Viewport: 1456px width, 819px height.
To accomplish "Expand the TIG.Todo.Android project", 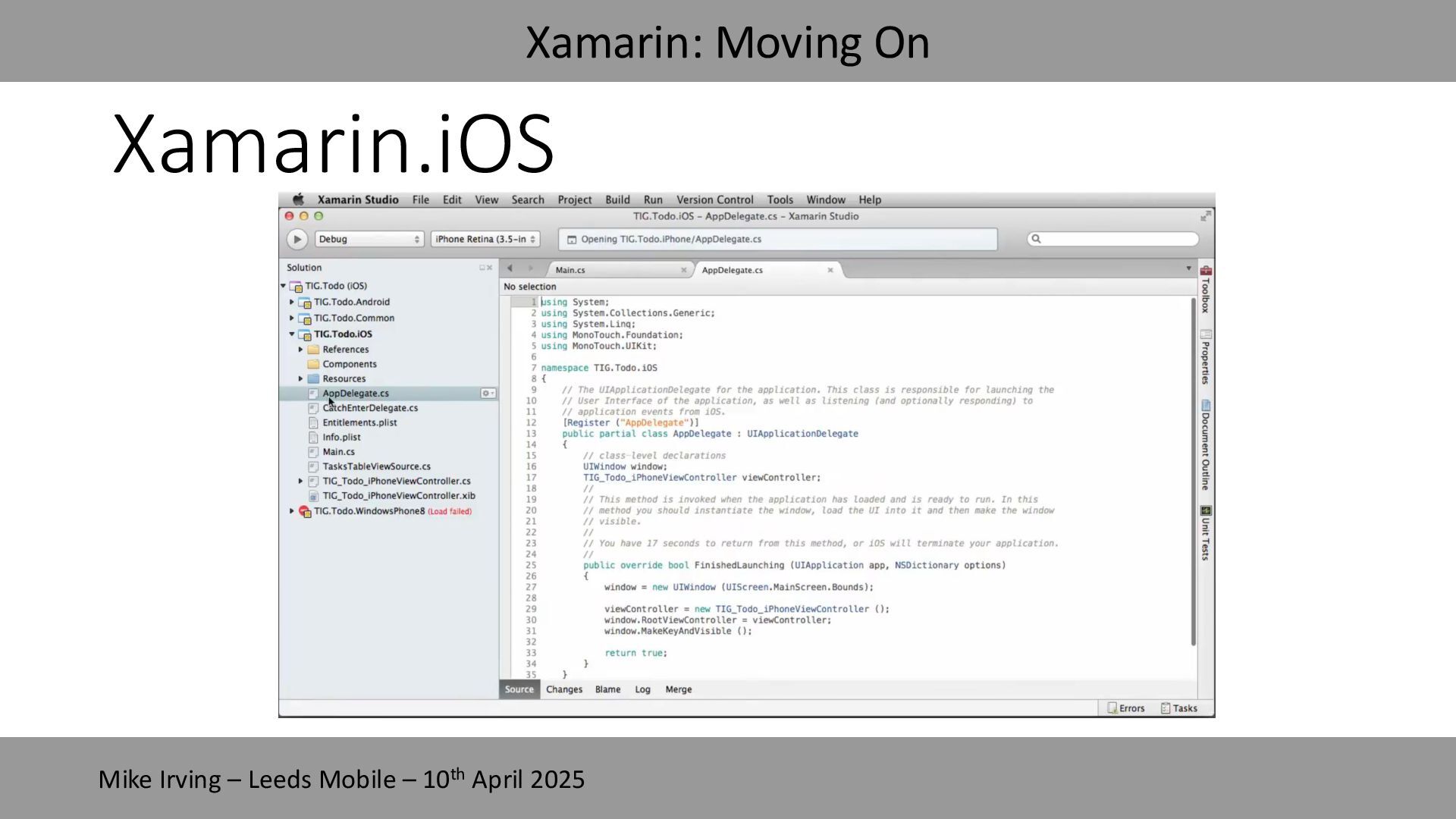I will (292, 302).
